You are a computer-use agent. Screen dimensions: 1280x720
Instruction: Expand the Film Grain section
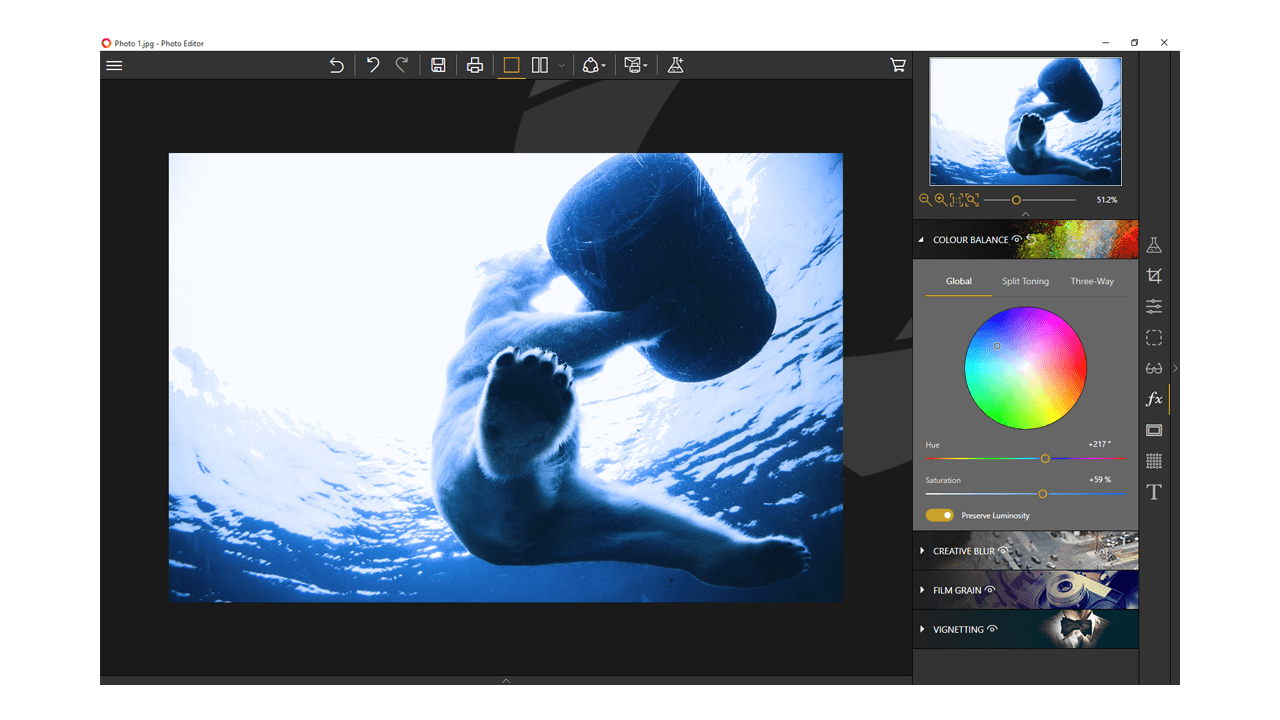tap(921, 590)
